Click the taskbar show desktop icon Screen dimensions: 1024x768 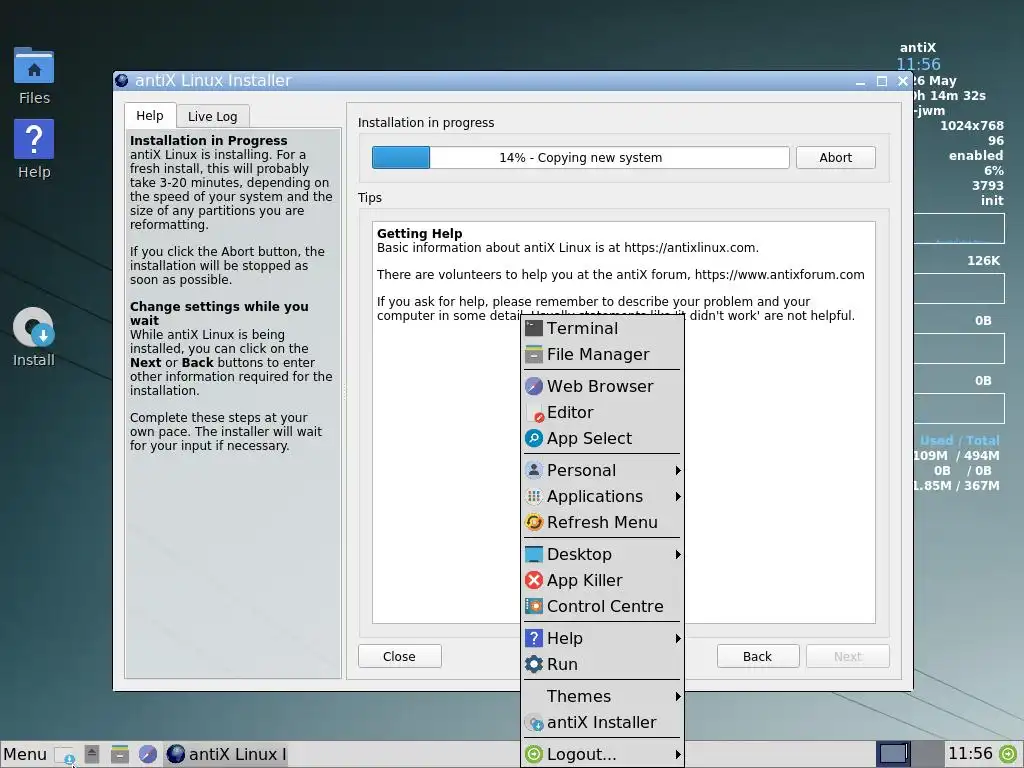coord(64,755)
